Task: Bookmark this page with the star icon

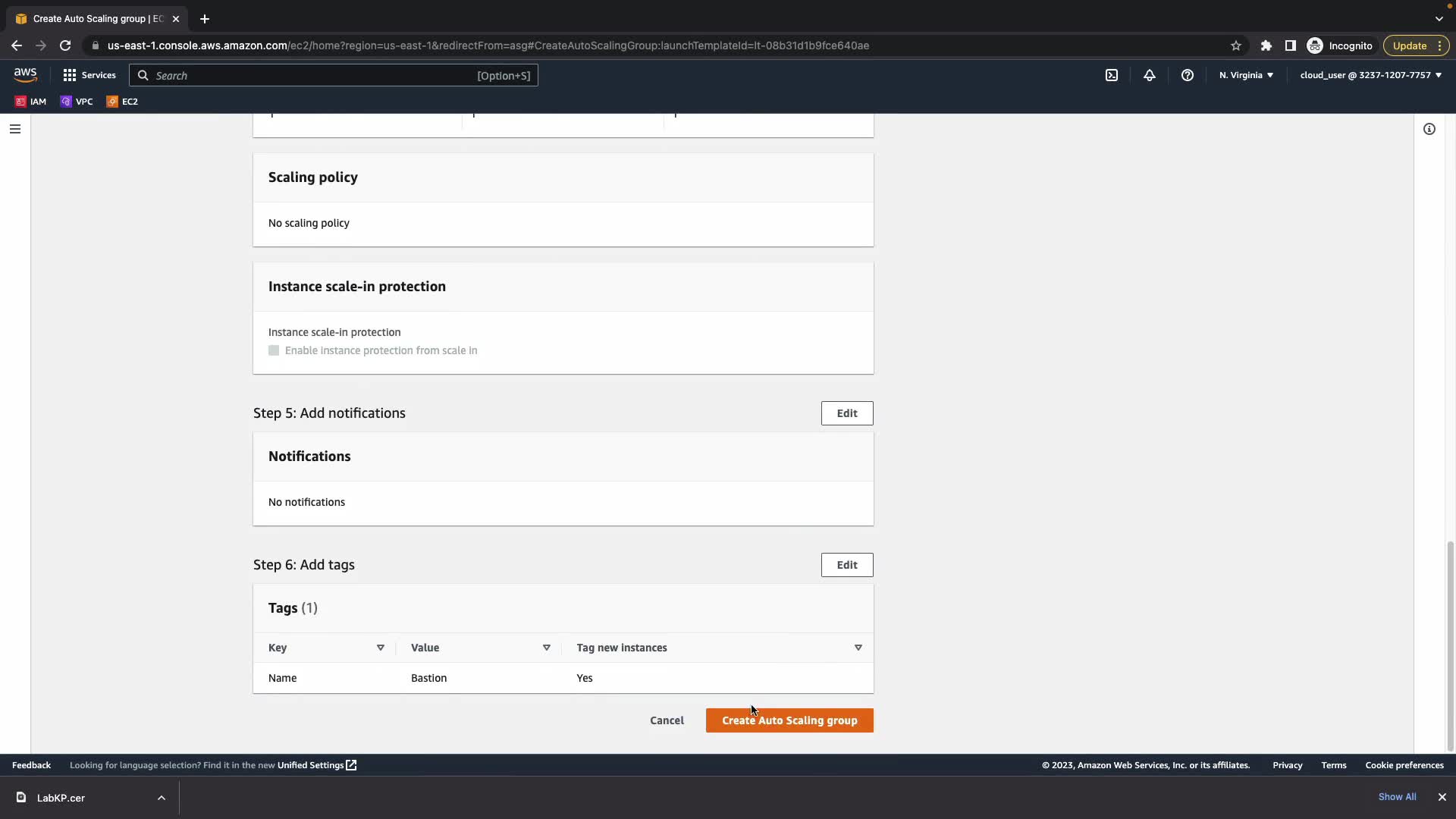Action: (x=1235, y=45)
